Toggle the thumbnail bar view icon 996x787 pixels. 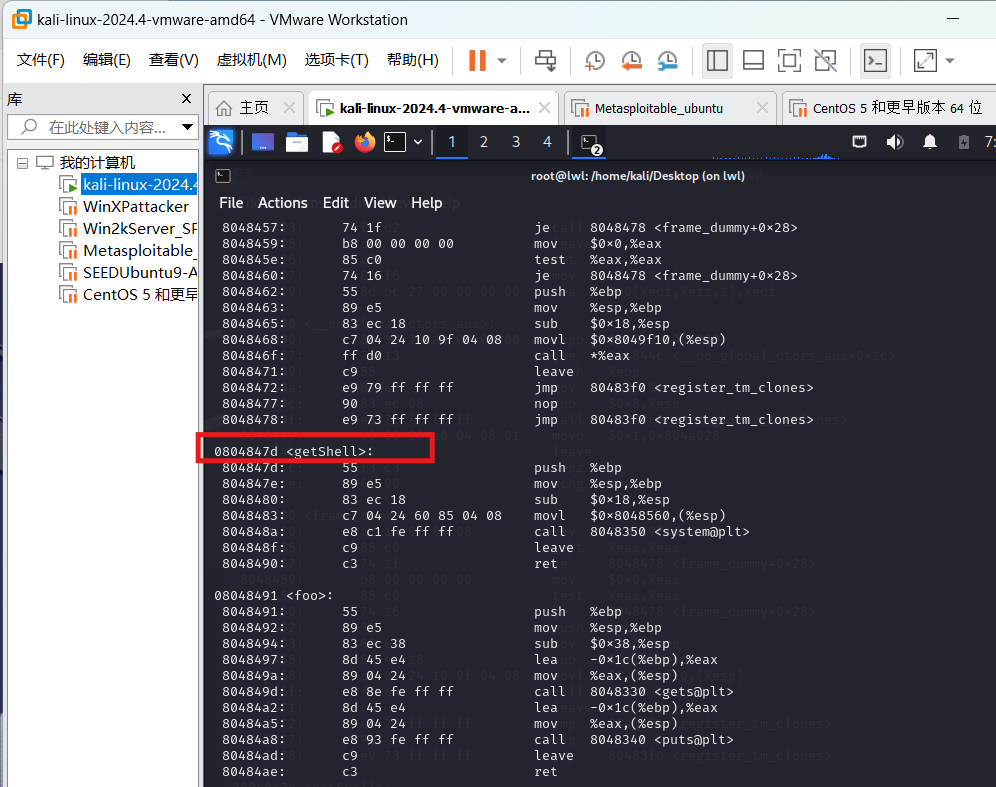(x=753, y=60)
